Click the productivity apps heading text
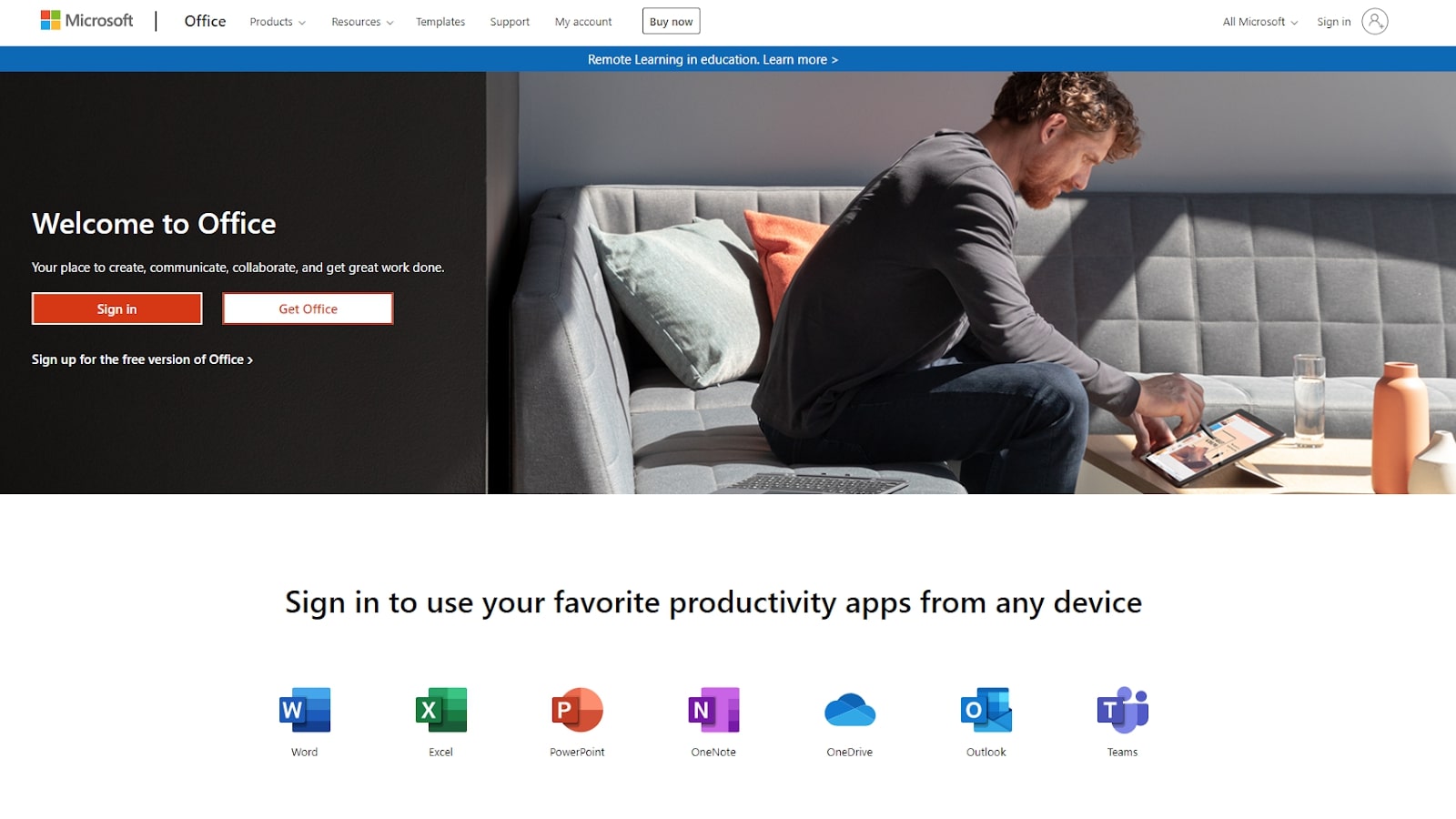The image size is (1456, 819). pyautogui.click(x=713, y=602)
